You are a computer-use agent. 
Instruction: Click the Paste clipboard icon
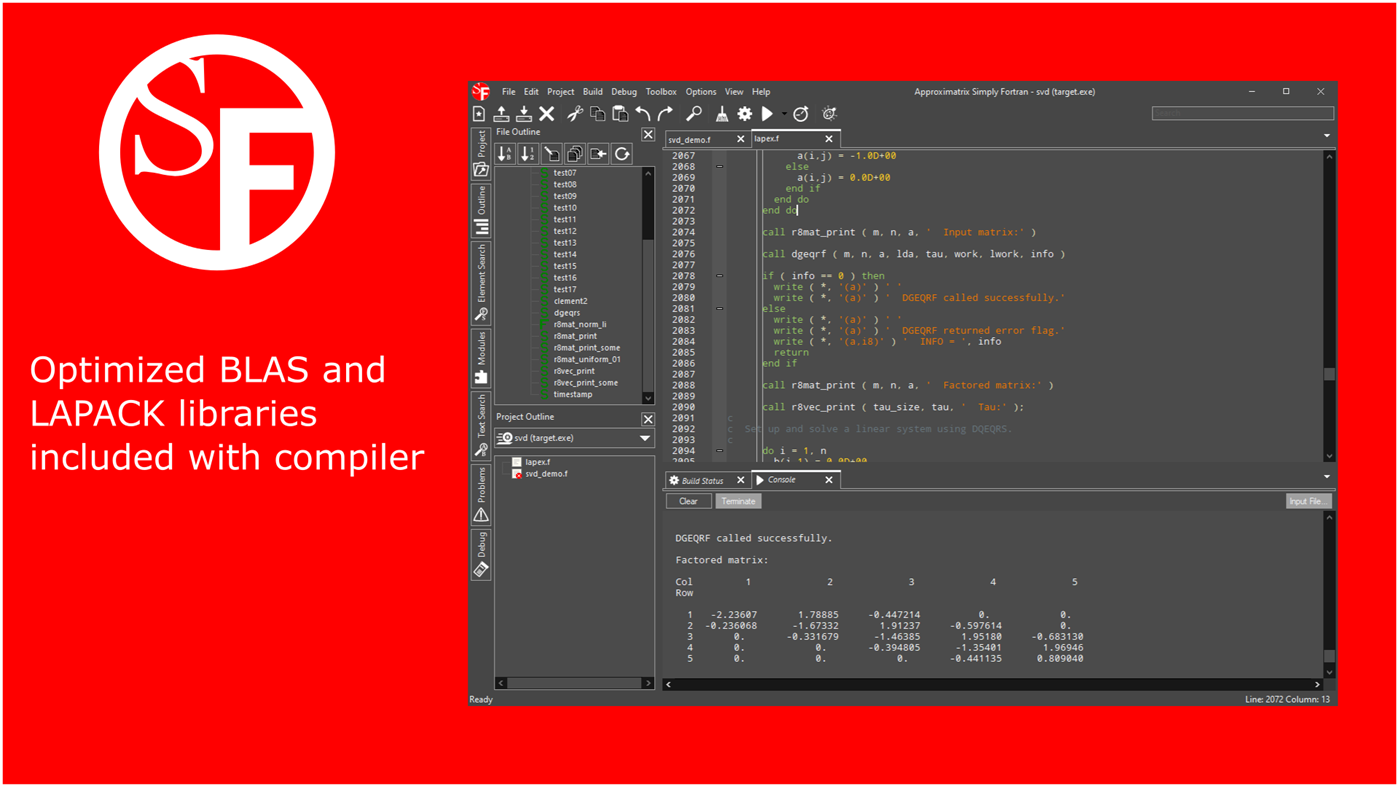pyautogui.click(x=620, y=114)
